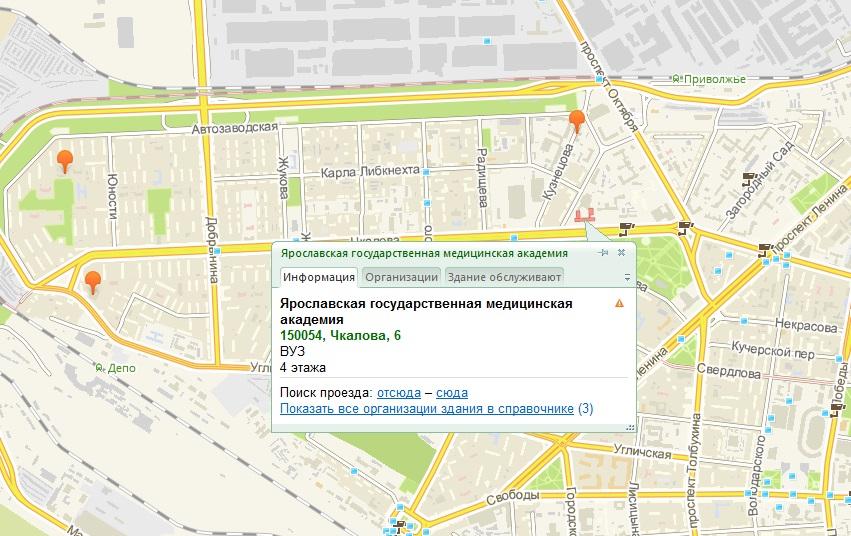Click the Кузнецова street label
Viewport: 851px width, 536px height.
558,171
